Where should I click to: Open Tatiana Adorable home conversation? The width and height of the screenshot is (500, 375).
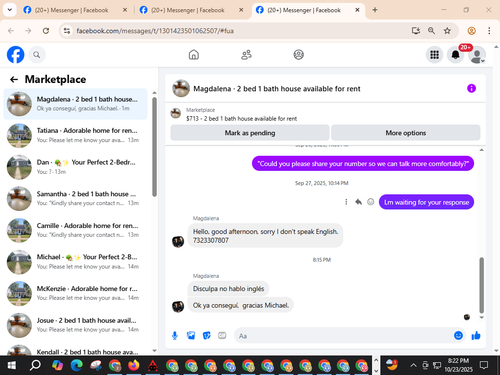coord(75,135)
